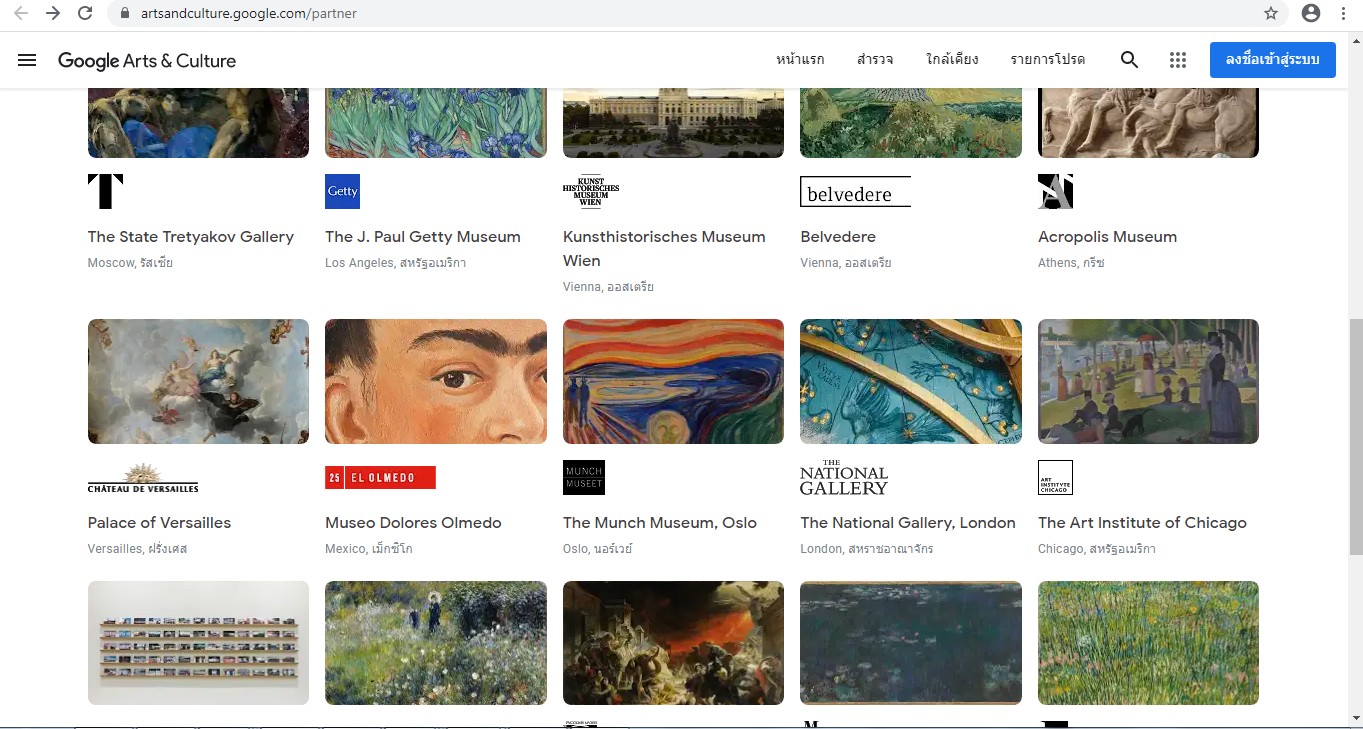Click the Seurat park painting thumbnail

tap(1148, 381)
